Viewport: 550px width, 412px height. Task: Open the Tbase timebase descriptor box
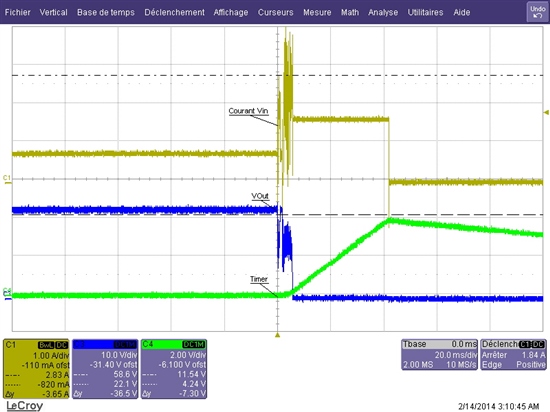tap(440, 354)
